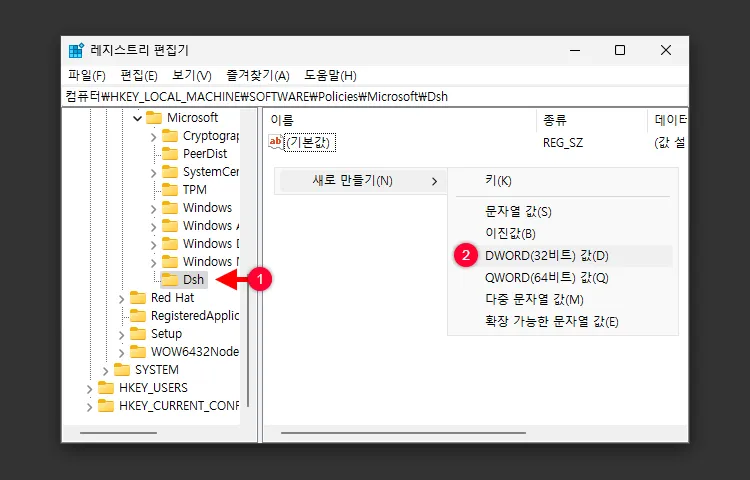Select the TPM key label
This screenshot has height=480, width=750.
click(195, 190)
